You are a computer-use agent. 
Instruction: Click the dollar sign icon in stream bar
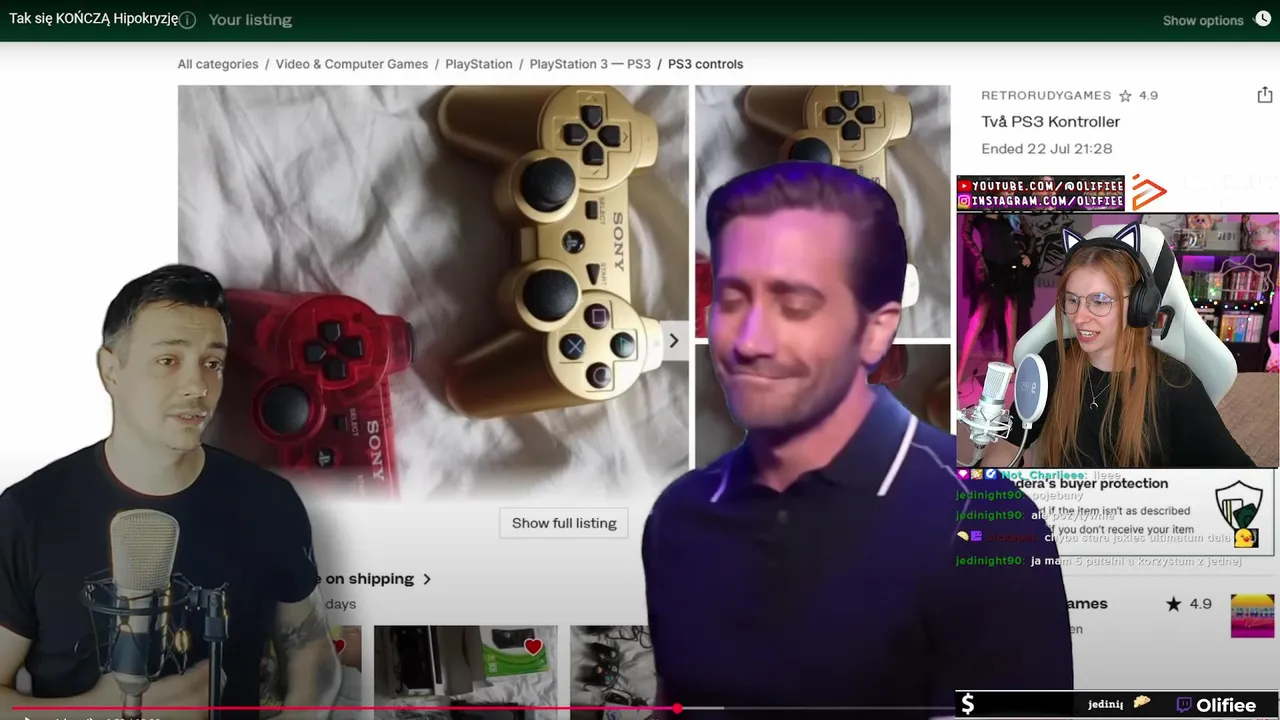point(967,704)
